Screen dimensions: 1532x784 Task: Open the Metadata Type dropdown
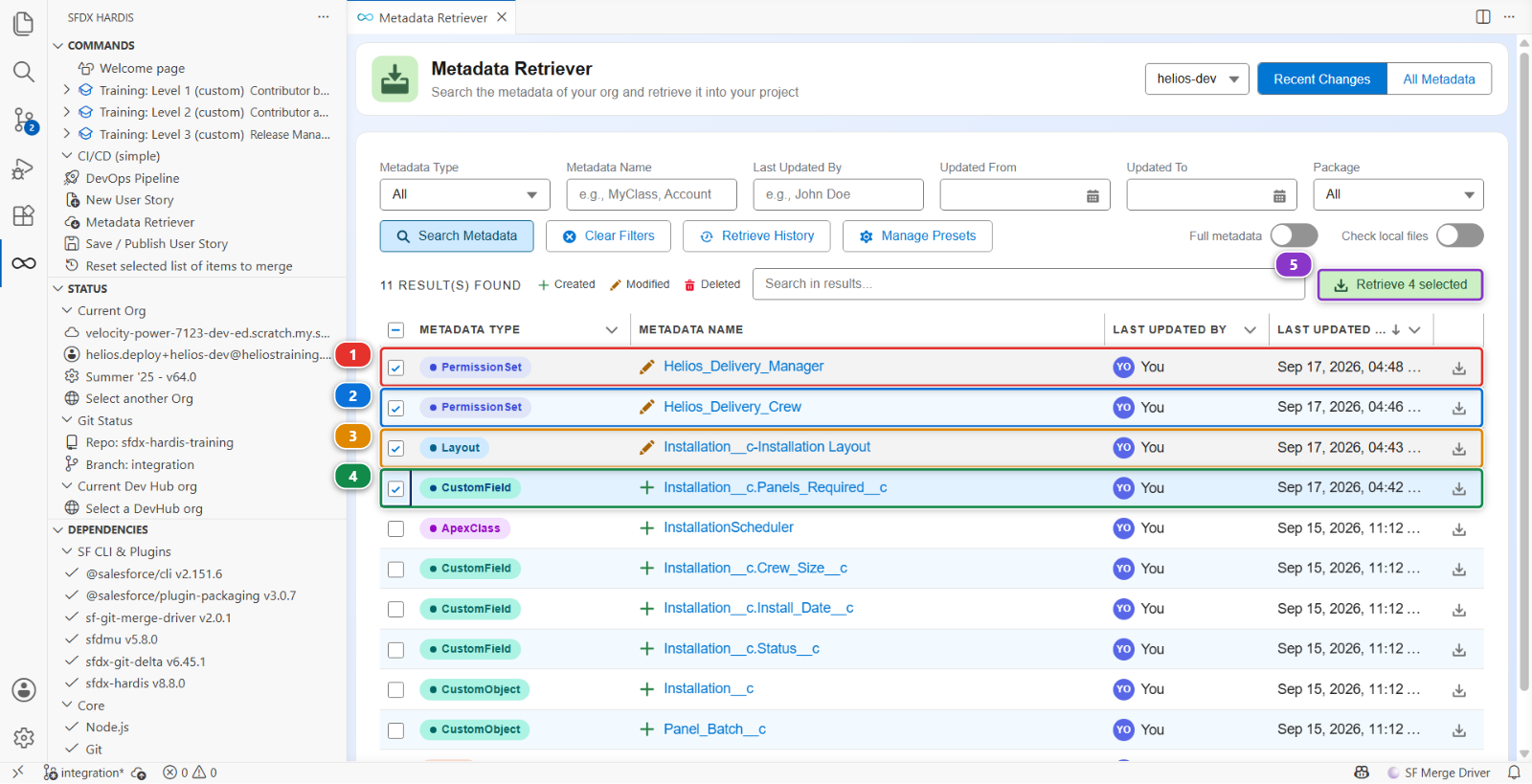464,194
